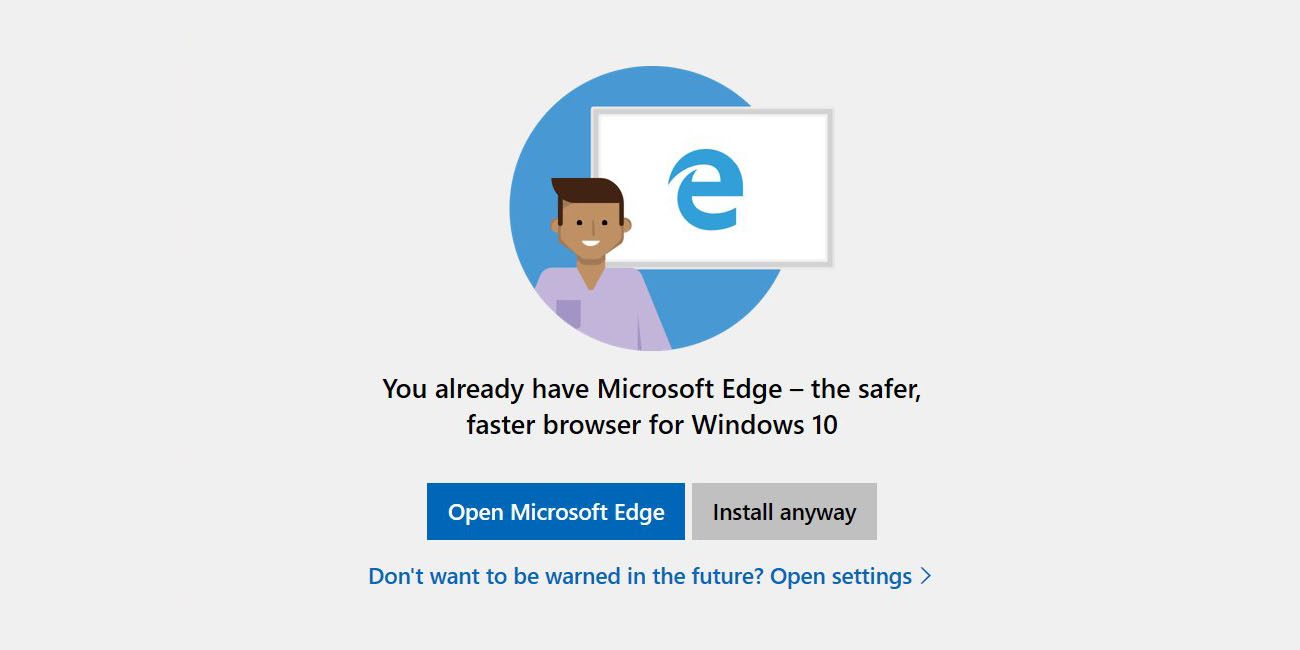The image size is (1300, 650).
Task: Click the blue Open Microsoft Edge button label
Action: 555,511
